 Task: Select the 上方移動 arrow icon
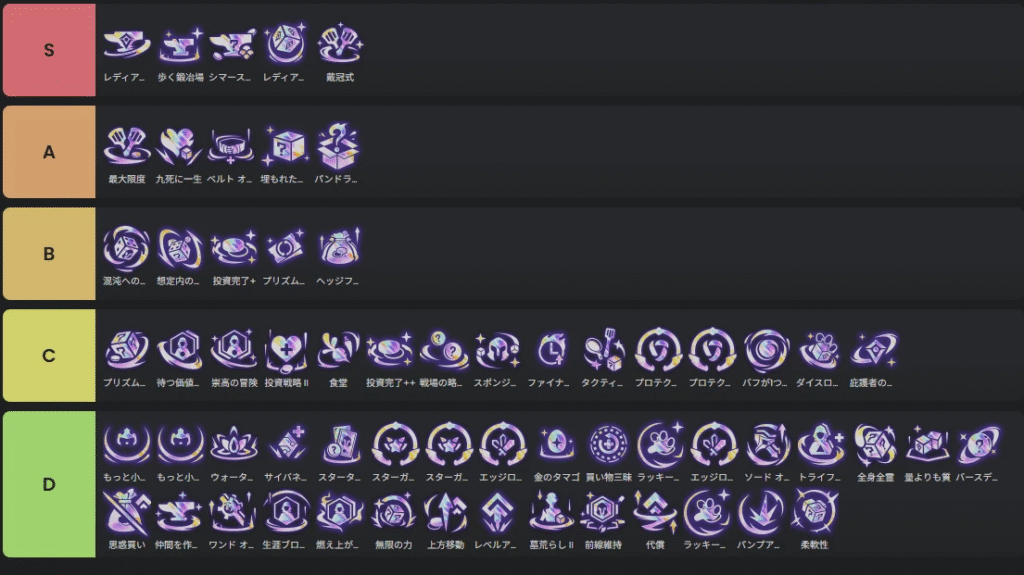[x=446, y=512]
